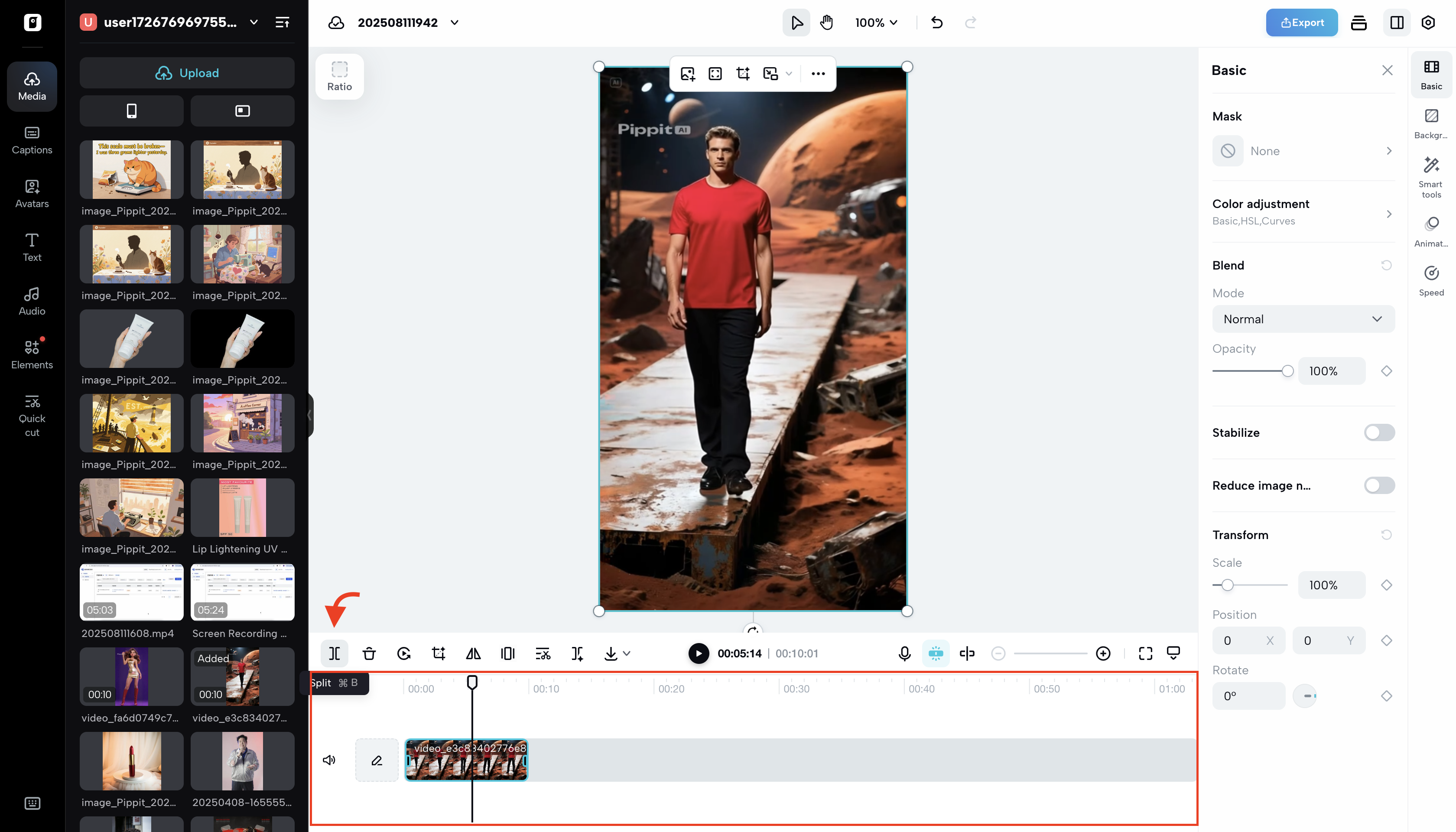Click the Upload button in media panel
The image size is (1456, 832).
[187, 72]
